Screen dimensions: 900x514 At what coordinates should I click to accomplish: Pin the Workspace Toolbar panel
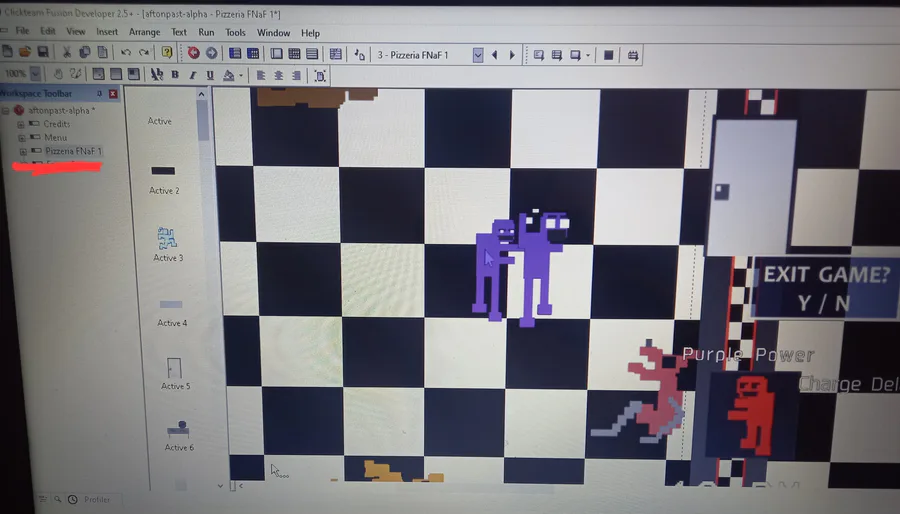coord(99,94)
